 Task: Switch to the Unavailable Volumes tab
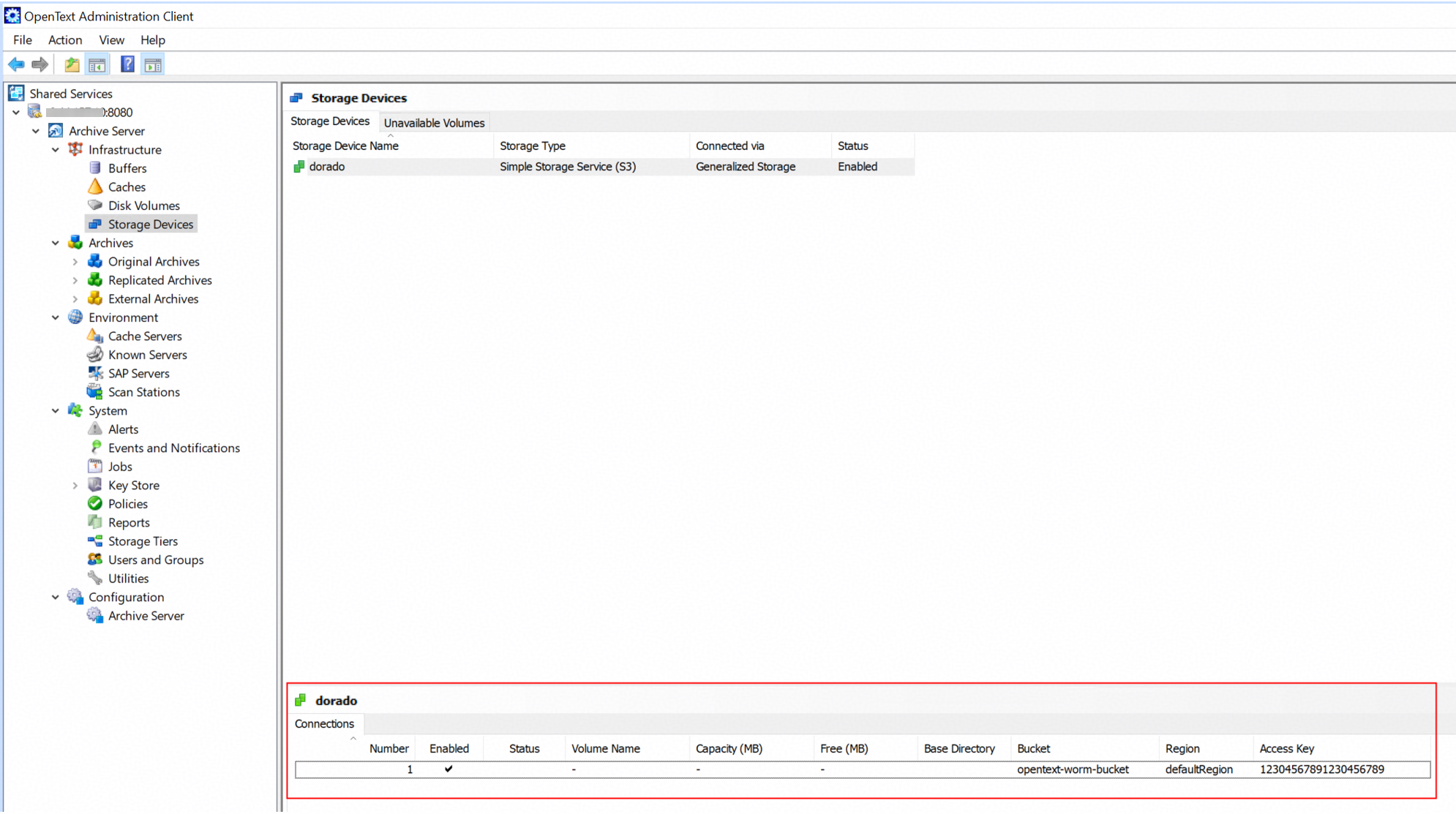click(x=434, y=123)
